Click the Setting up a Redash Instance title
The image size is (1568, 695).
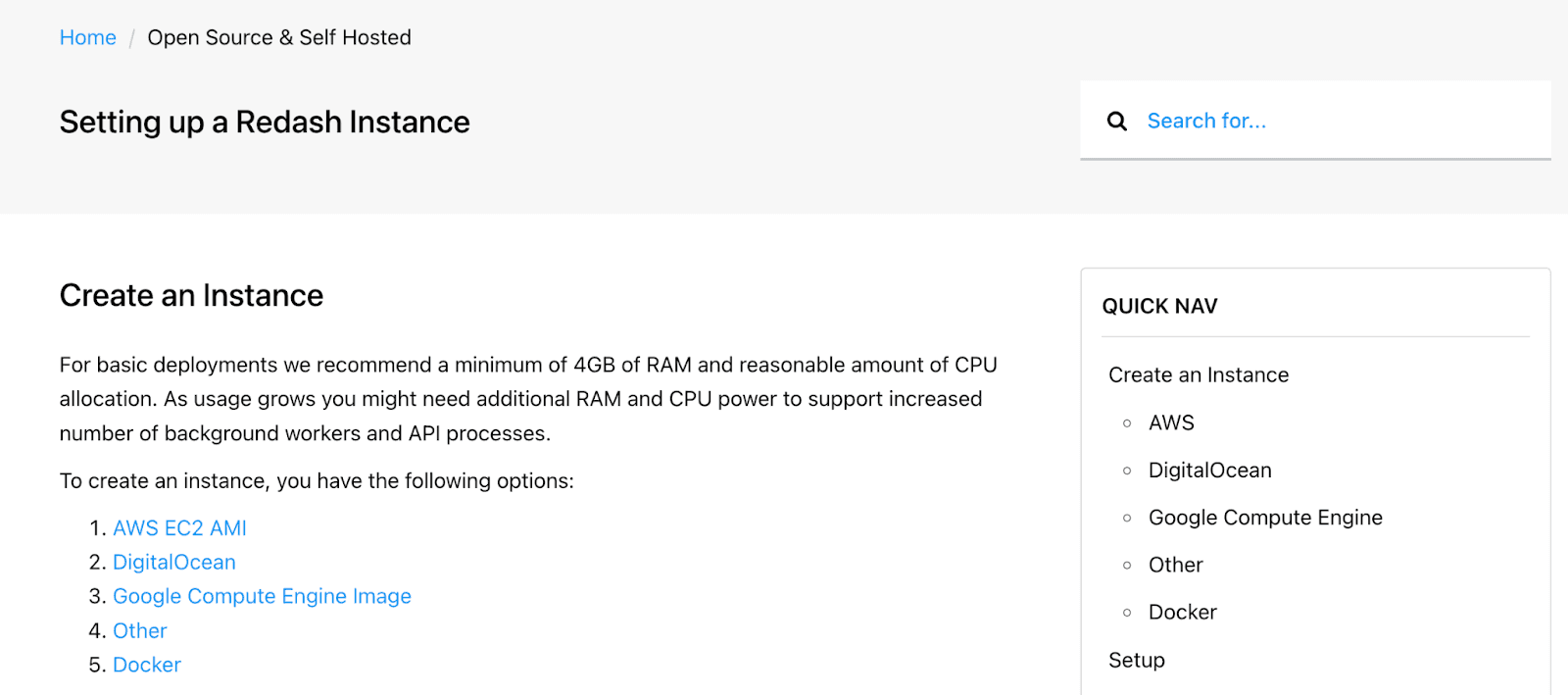(265, 123)
